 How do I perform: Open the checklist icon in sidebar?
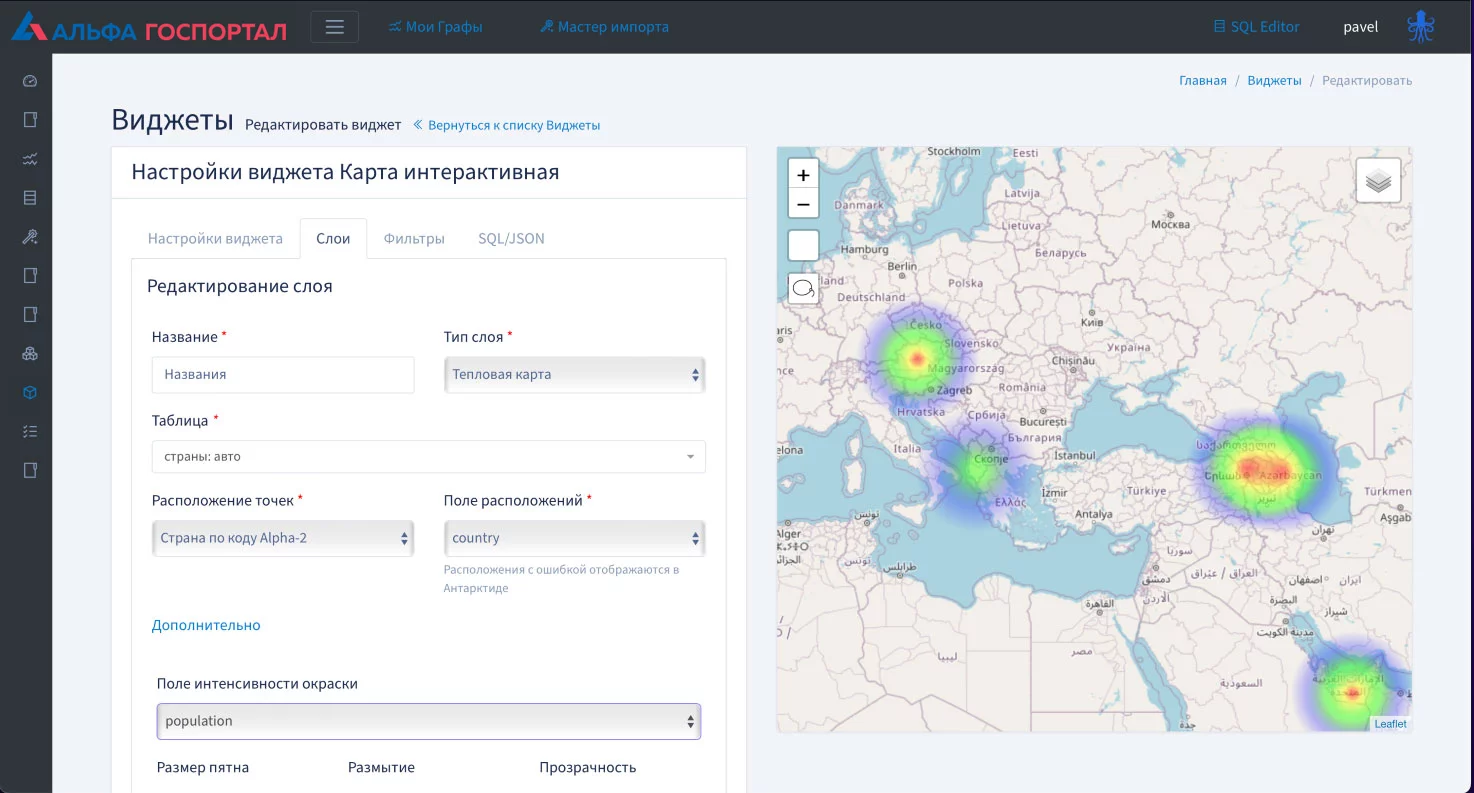30,432
